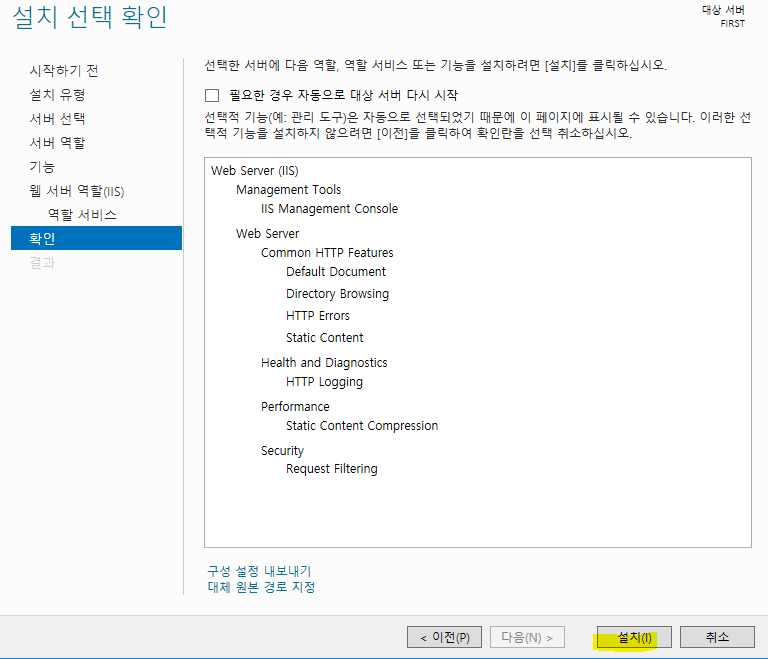This screenshot has height=659, width=768.
Task: Click the 설치 선택 확인 page title
Action: [90, 17]
